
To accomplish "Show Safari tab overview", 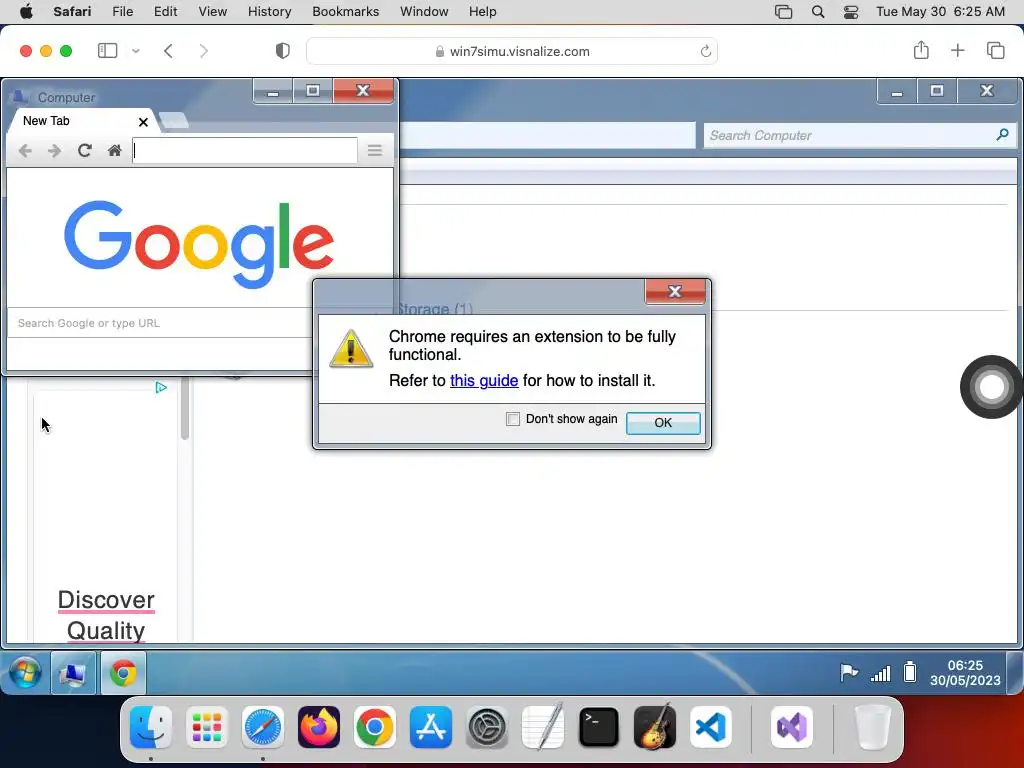I will point(995,50).
